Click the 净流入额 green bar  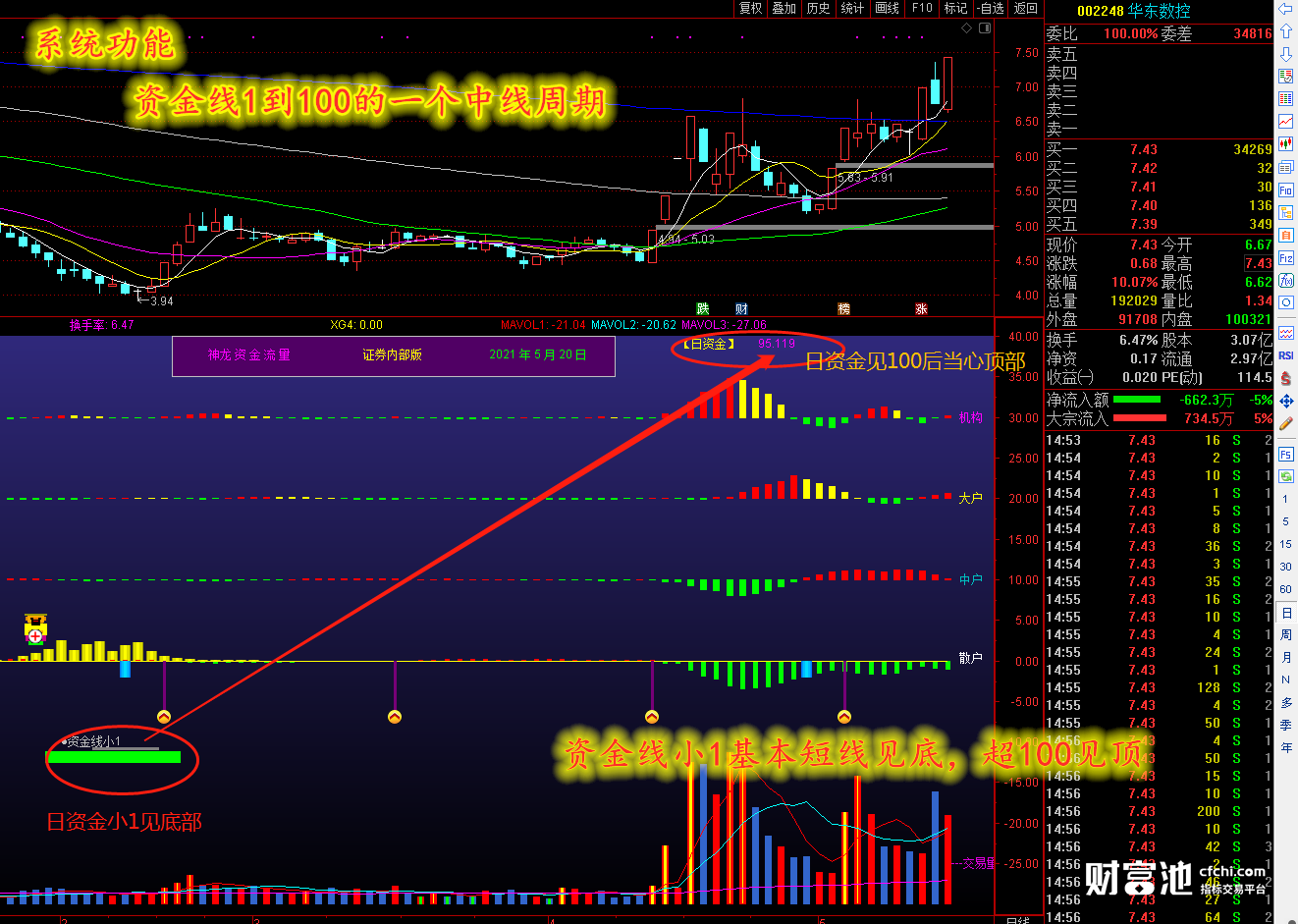1136,400
